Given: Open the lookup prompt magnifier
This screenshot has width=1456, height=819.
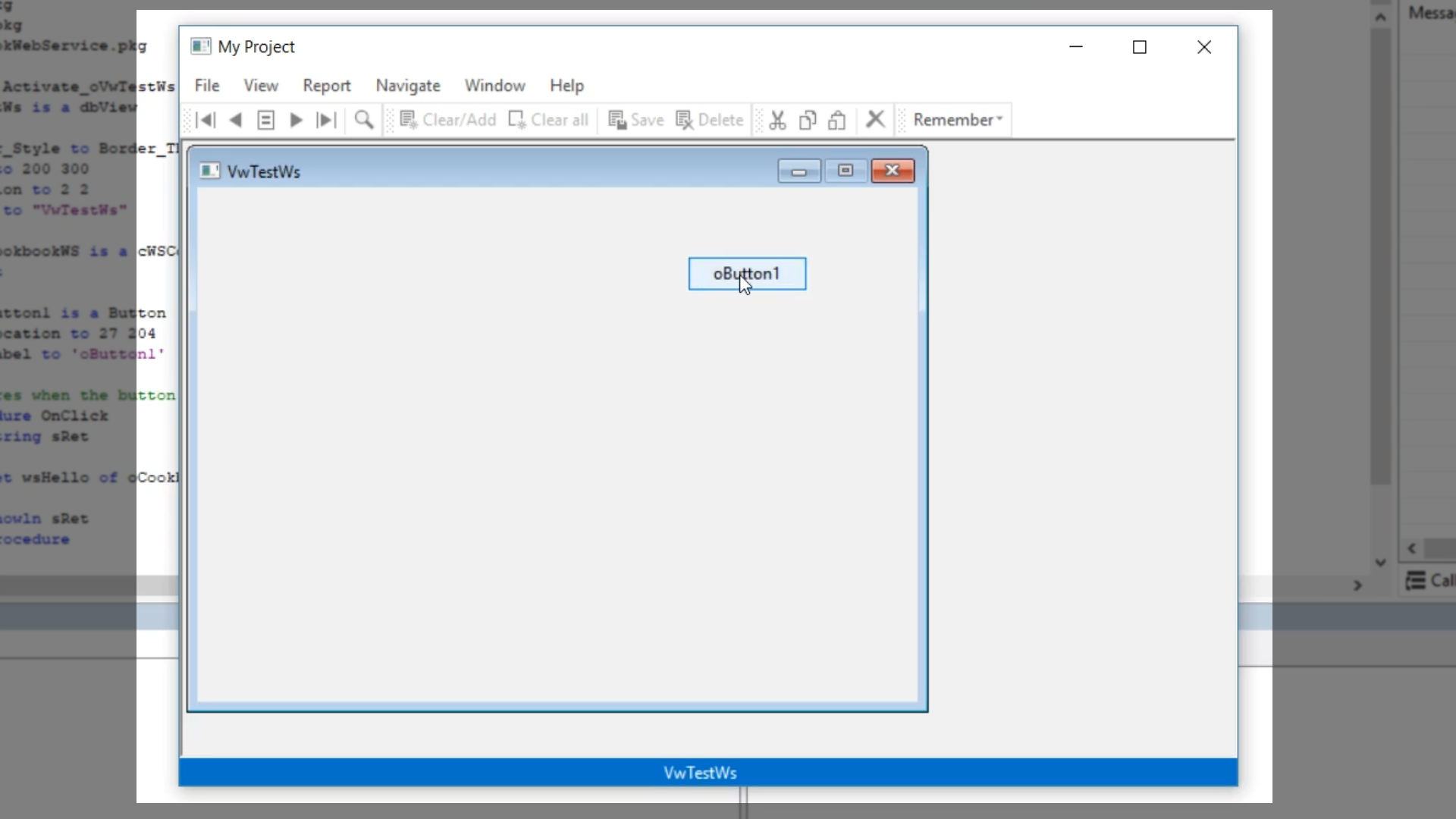Looking at the screenshot, I should click(x=364, y=120).
